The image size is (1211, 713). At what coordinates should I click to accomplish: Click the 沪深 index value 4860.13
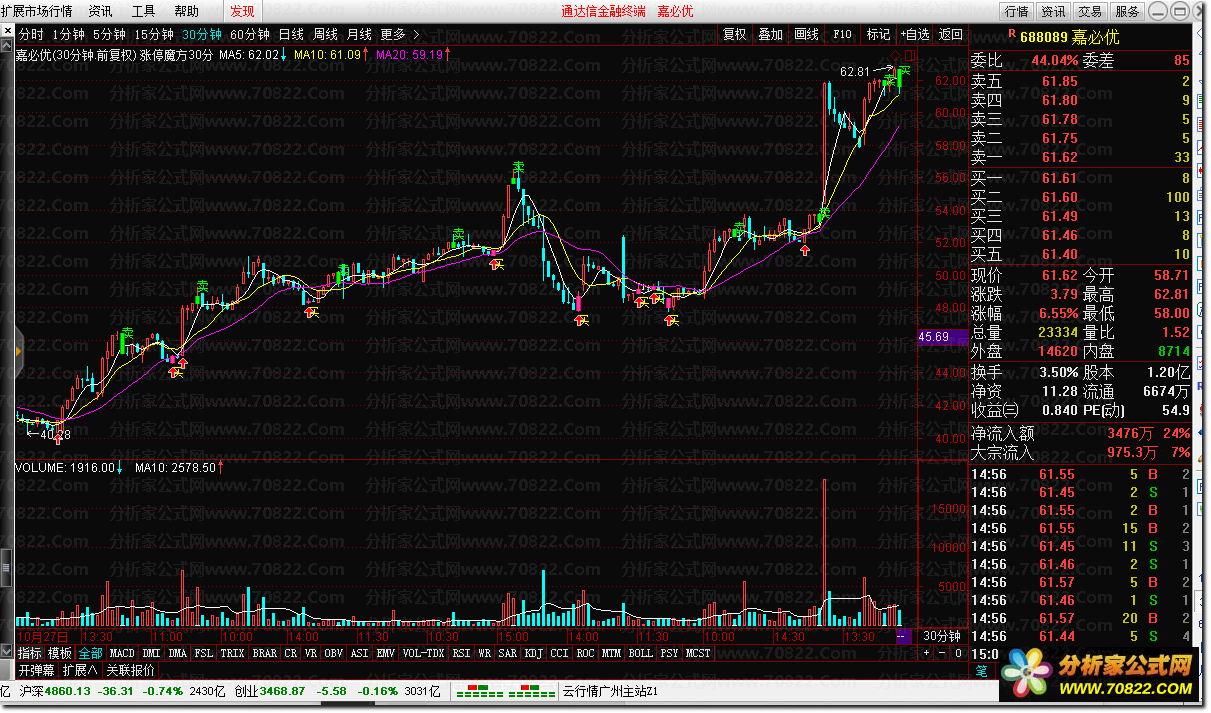(66, 691)
